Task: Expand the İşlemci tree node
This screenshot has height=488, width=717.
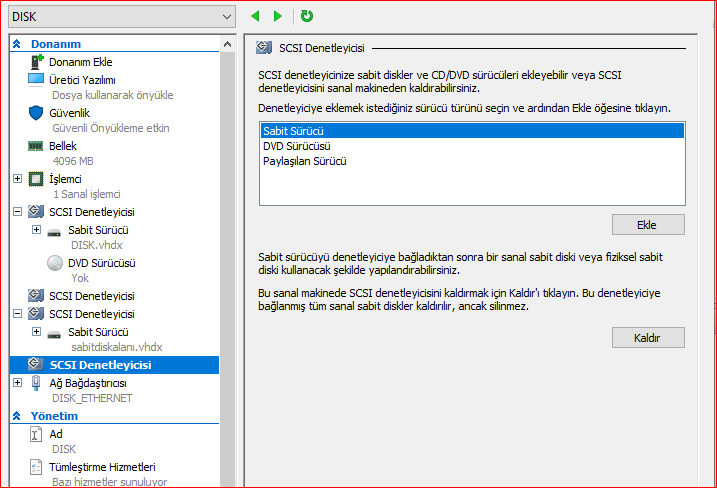Action: 17,178
